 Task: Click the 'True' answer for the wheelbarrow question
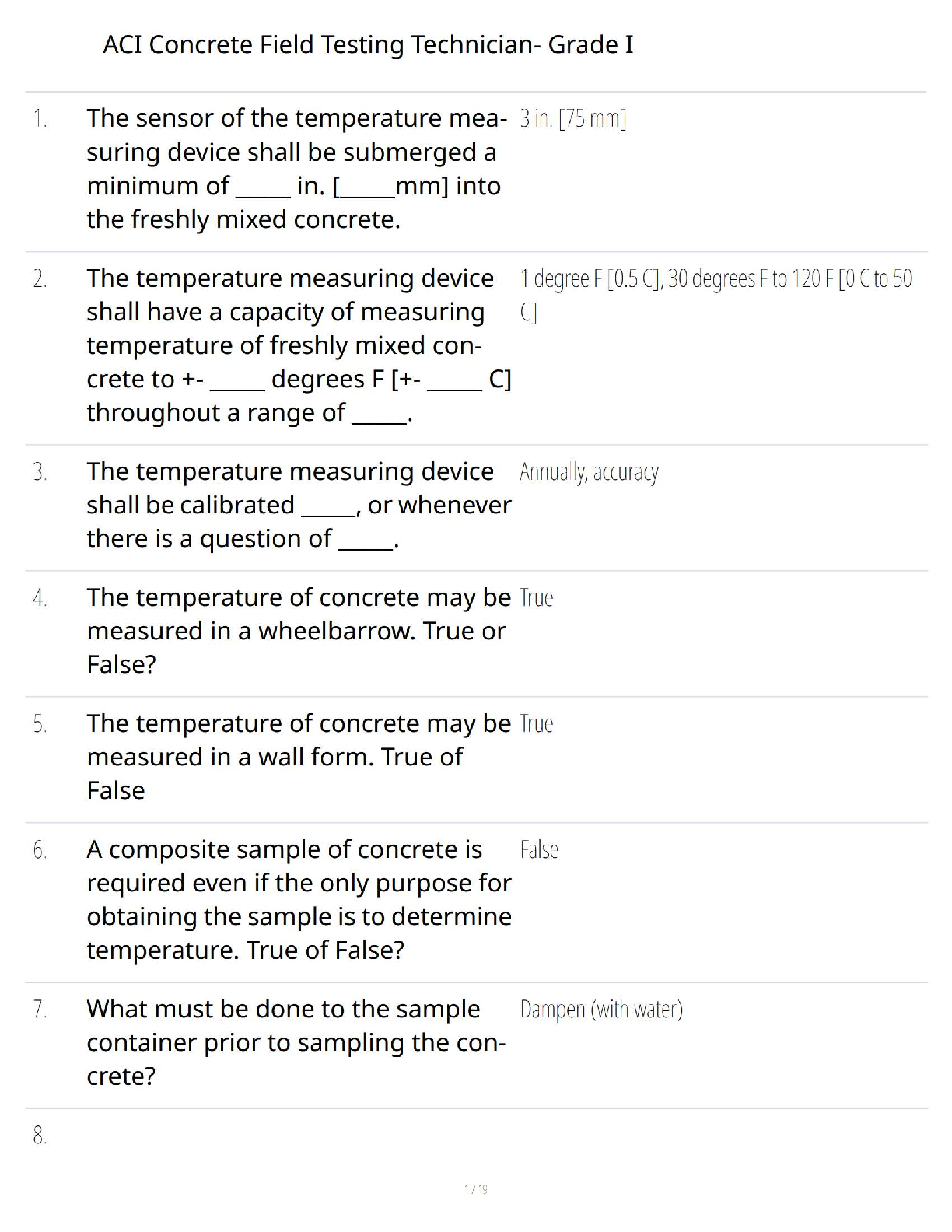[x=536, y=598]
